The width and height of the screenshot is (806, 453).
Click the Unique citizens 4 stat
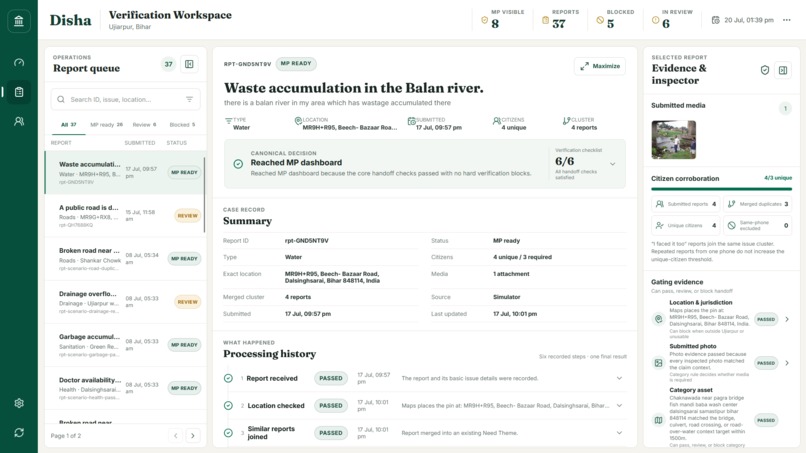(686, 226)
